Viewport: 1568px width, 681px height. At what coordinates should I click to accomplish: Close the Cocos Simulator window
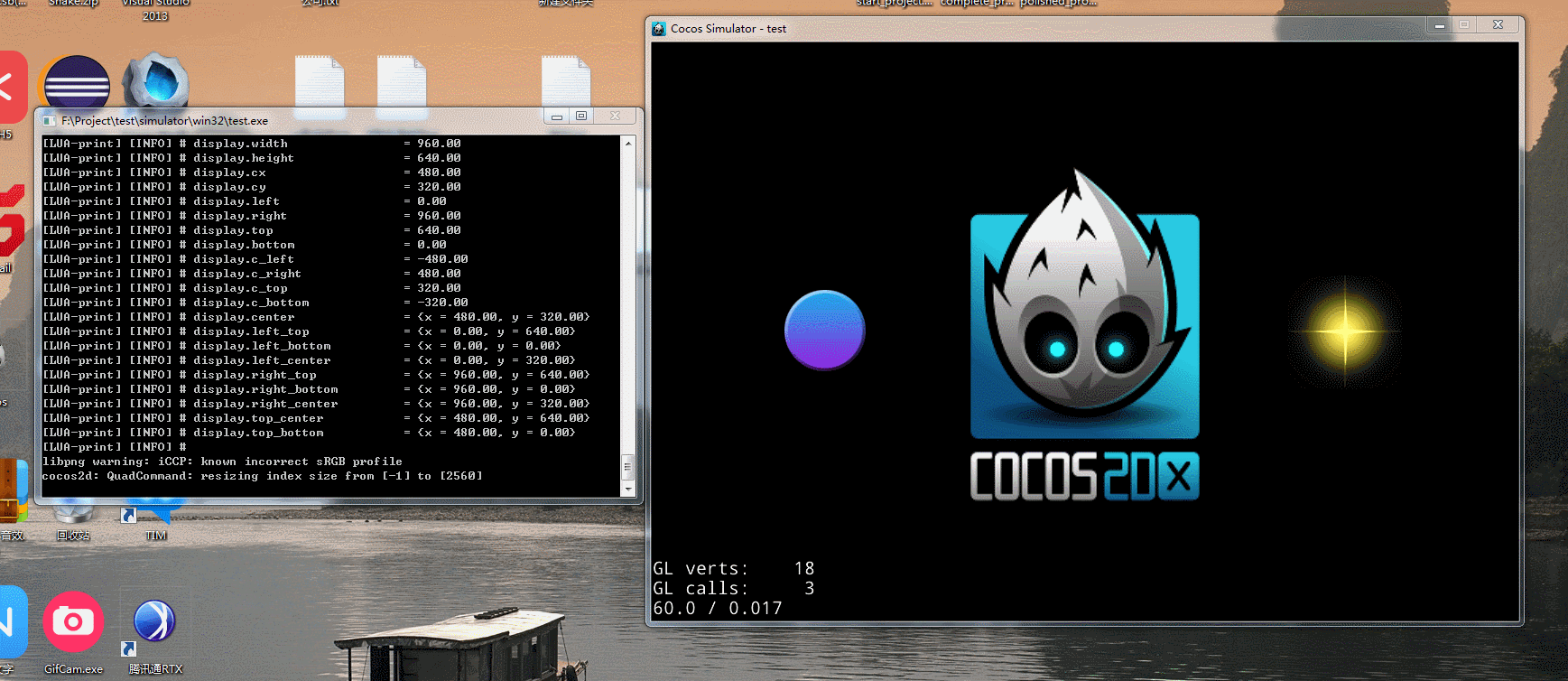pyautogui.click(x=1498, y=25)
